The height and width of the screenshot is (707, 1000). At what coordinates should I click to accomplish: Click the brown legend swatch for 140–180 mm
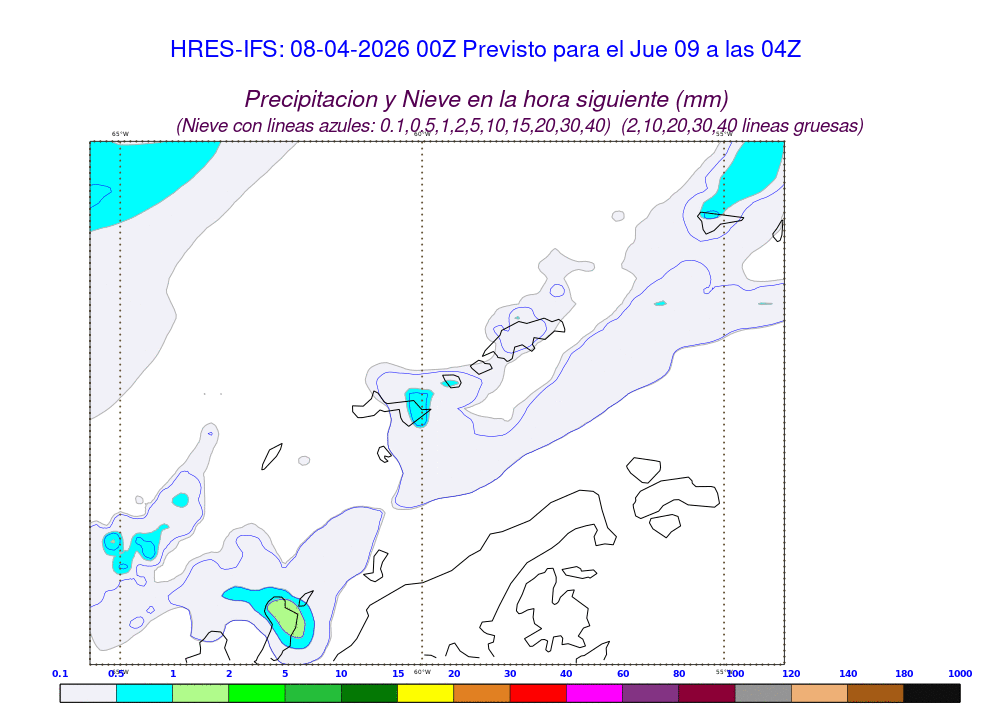point(875,692)
